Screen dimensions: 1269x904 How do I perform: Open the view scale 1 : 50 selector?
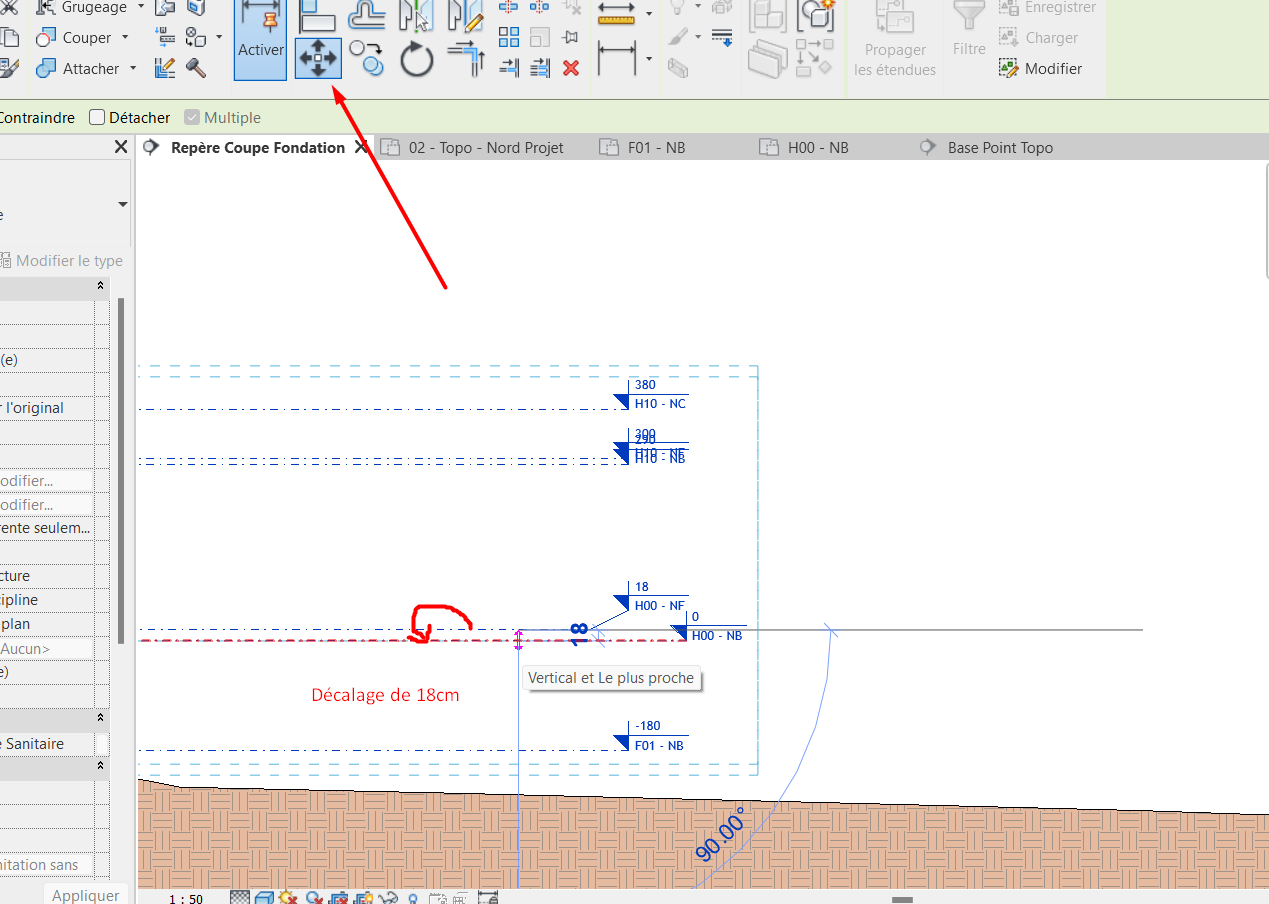pos(186,898)
